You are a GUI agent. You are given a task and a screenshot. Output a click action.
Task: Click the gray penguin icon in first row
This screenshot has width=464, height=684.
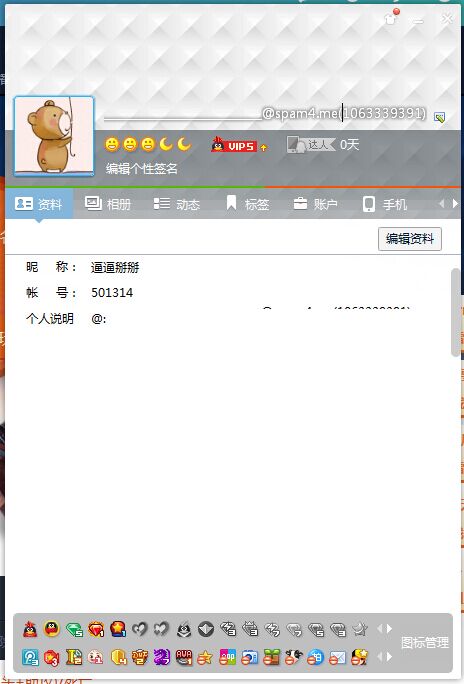point(184,629)
